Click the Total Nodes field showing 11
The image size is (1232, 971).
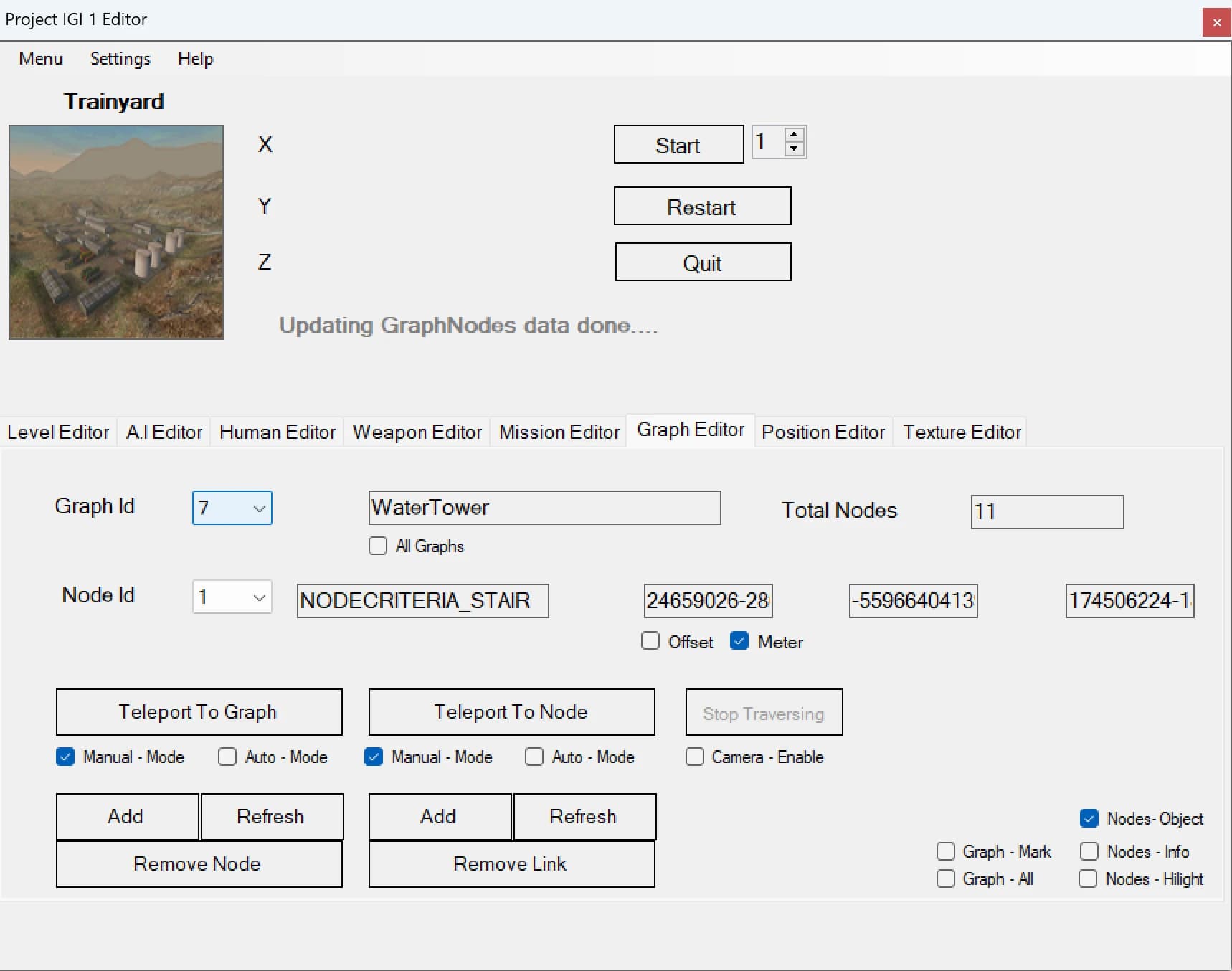(x=1047, y=511)
